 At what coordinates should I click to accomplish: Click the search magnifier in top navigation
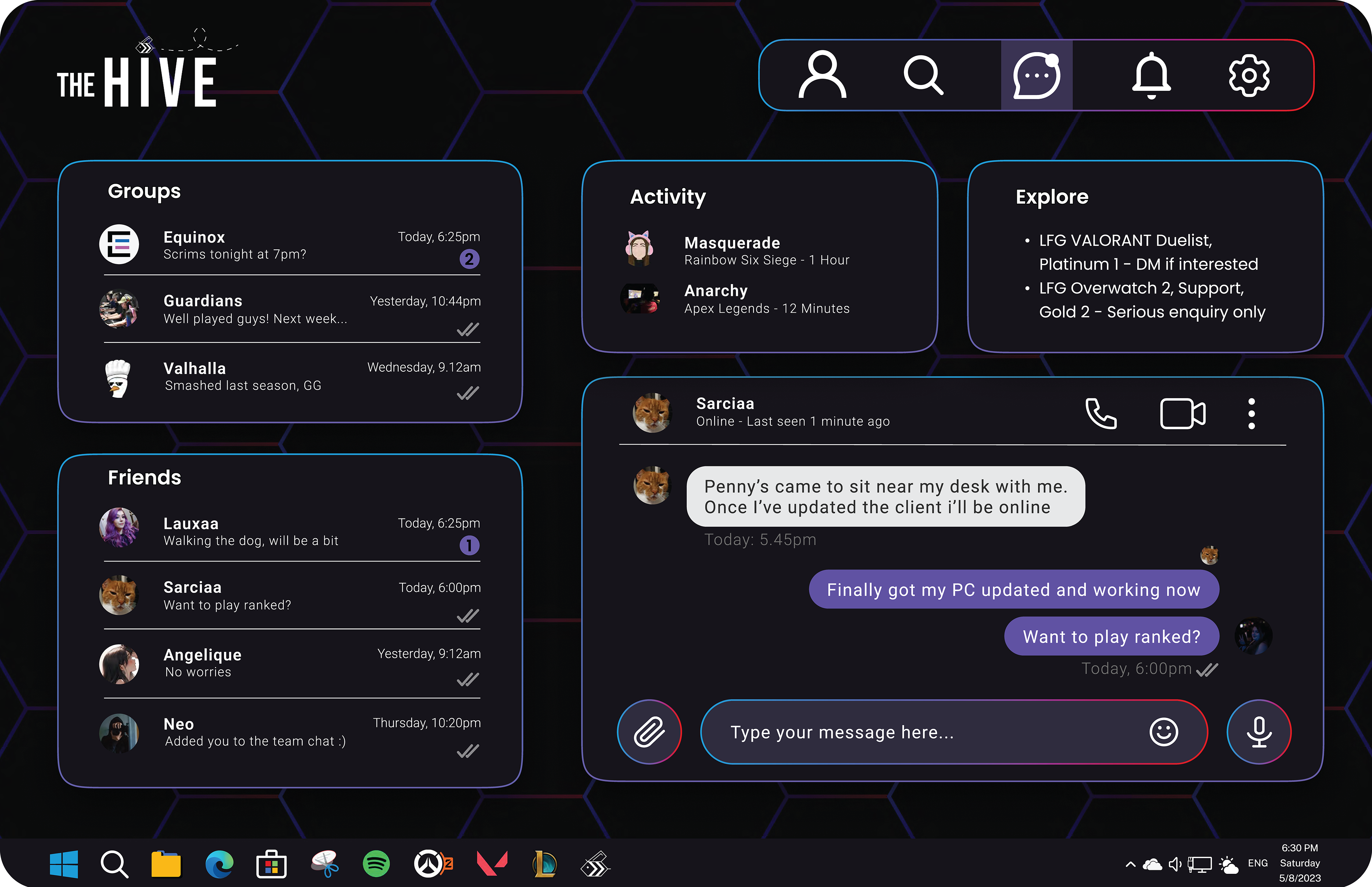924,75
